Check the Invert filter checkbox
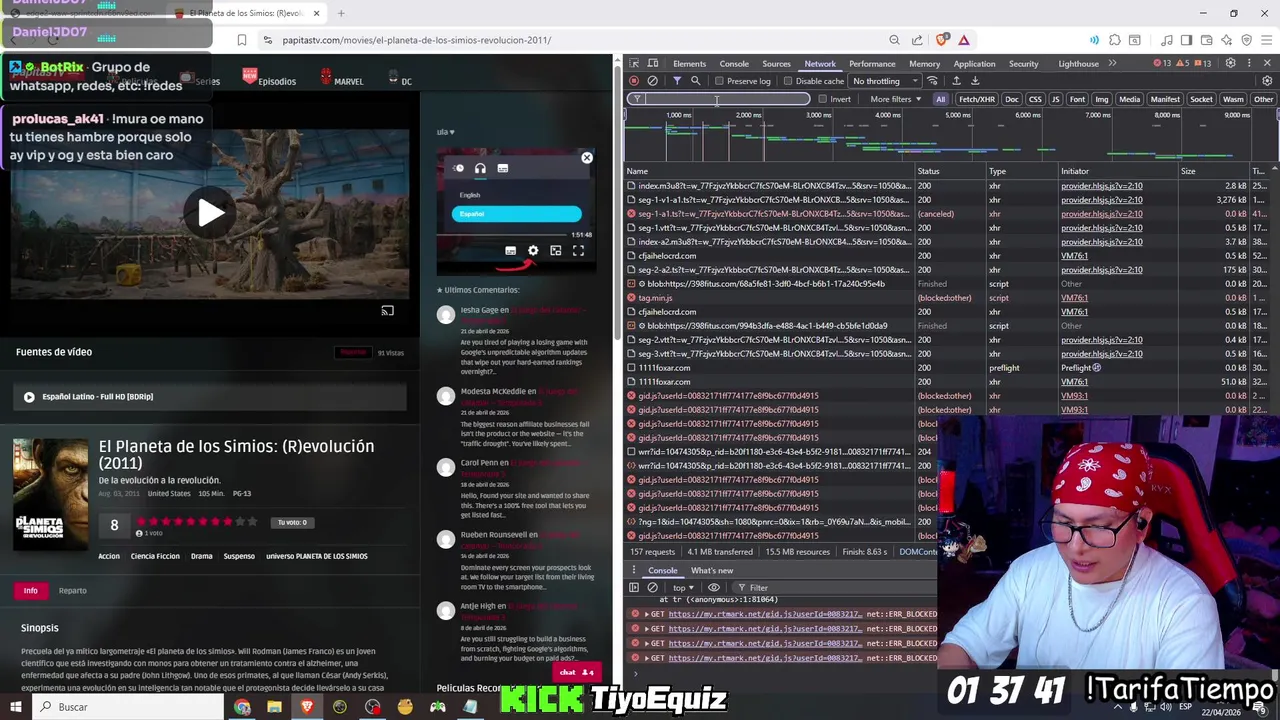Screen dimensions: 1280x720 click(822, 99)
